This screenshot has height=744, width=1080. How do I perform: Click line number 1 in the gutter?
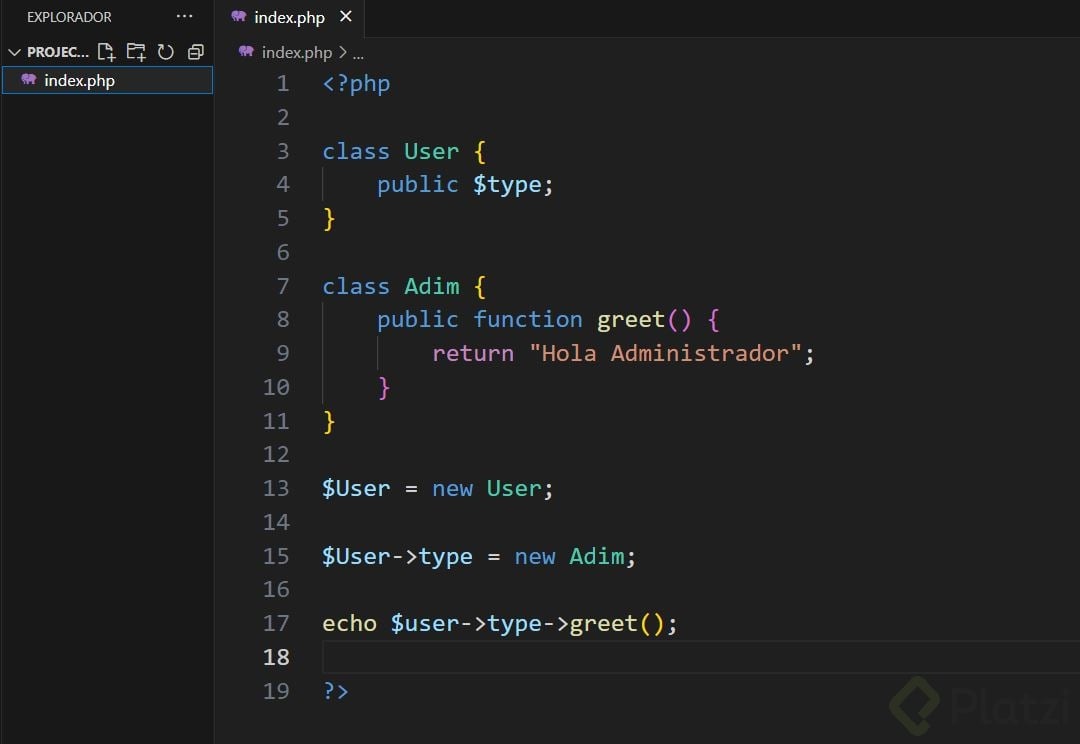tap(282, 83)
